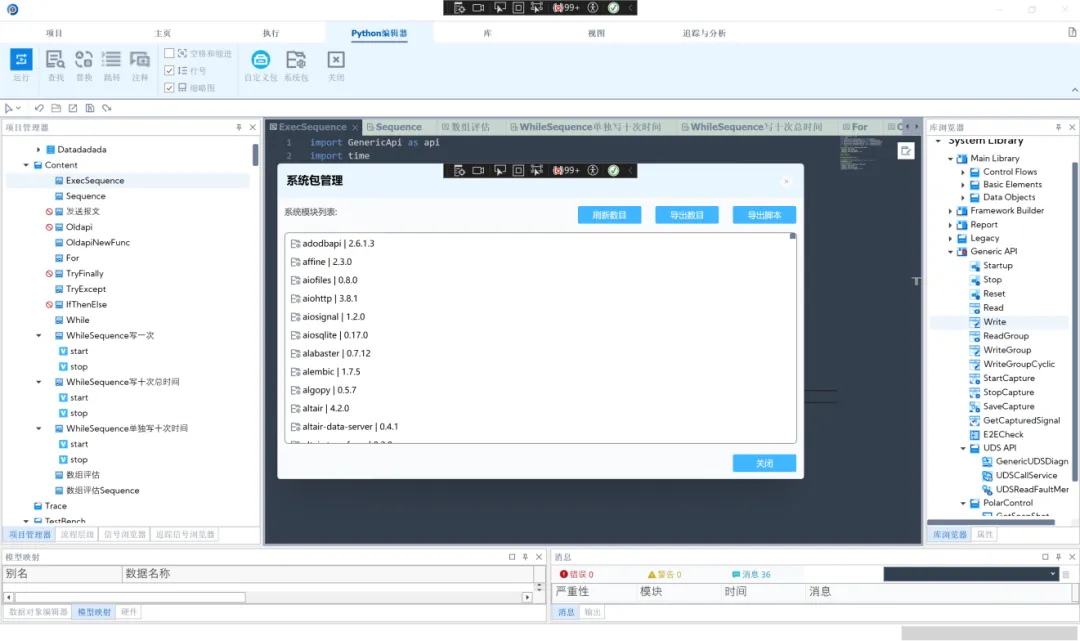Expand the Datadadada tree node

pyautogui.click(x=39, y=149)
